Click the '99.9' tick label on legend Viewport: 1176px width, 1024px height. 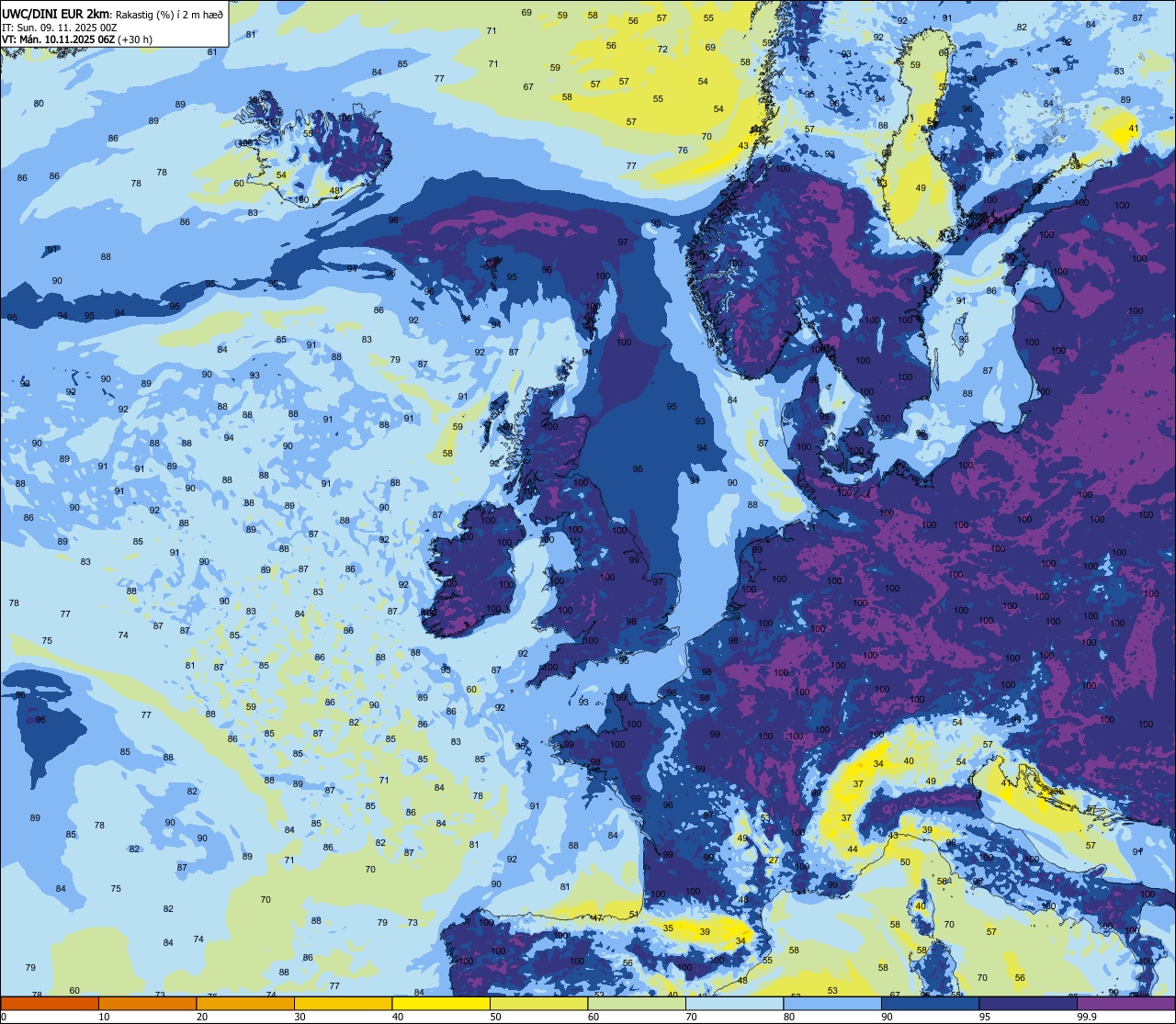[1088, 1017]
